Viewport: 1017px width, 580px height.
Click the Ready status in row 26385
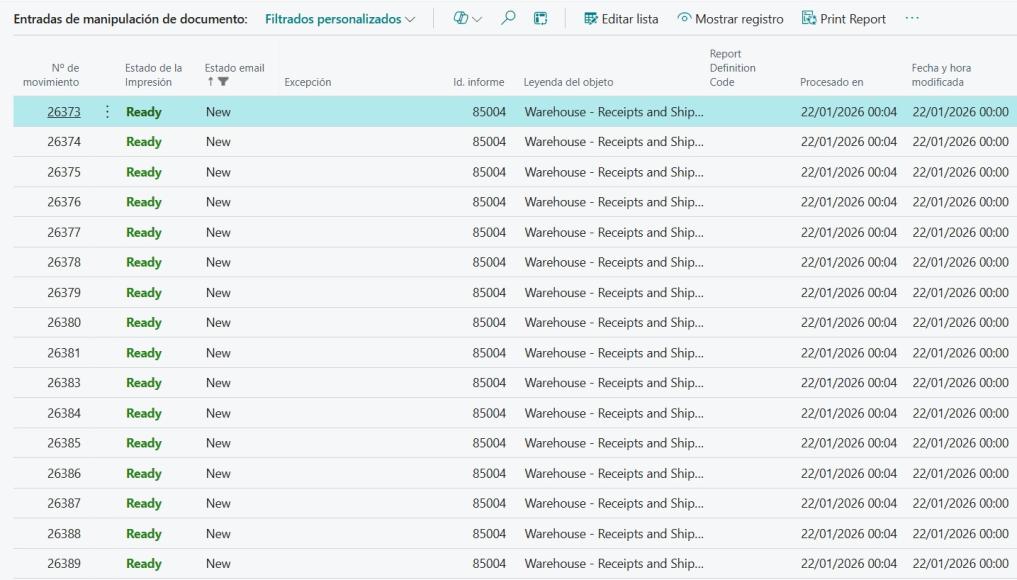point(143,443)
